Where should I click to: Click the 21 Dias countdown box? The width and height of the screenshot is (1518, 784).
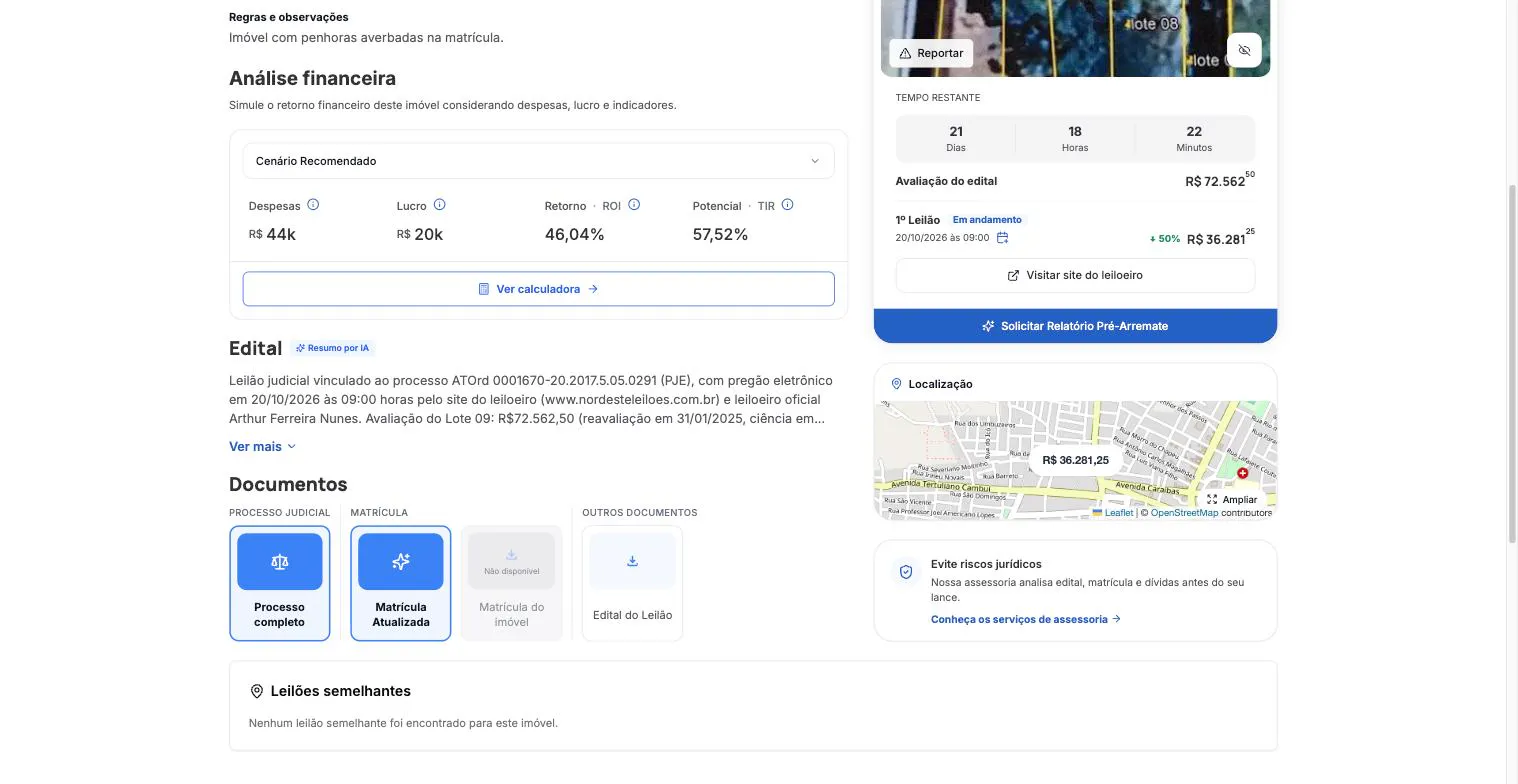click(x=956, y=138)
